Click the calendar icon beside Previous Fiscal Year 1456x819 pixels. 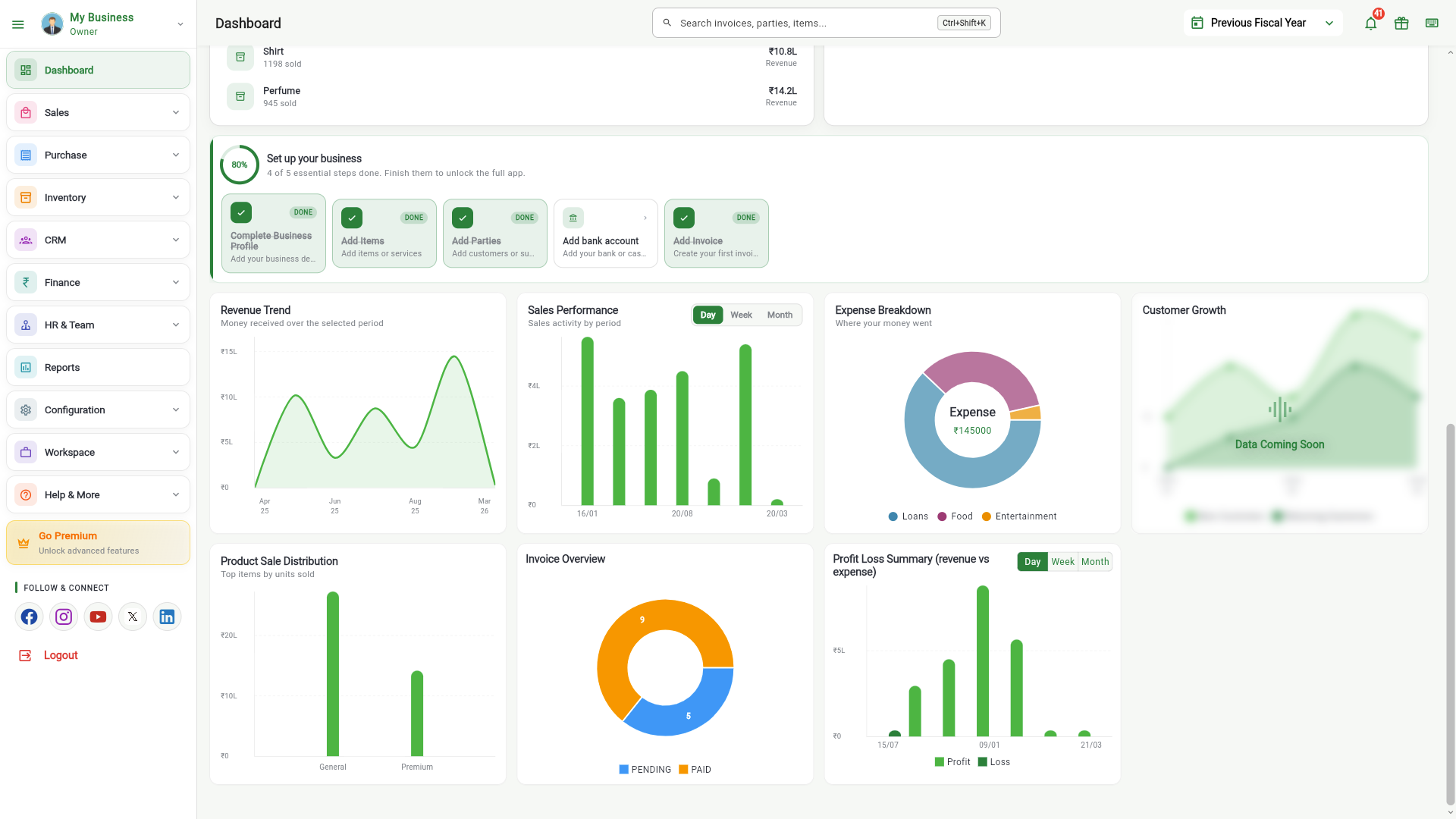pyautogui.click(x=1197, y=23)
